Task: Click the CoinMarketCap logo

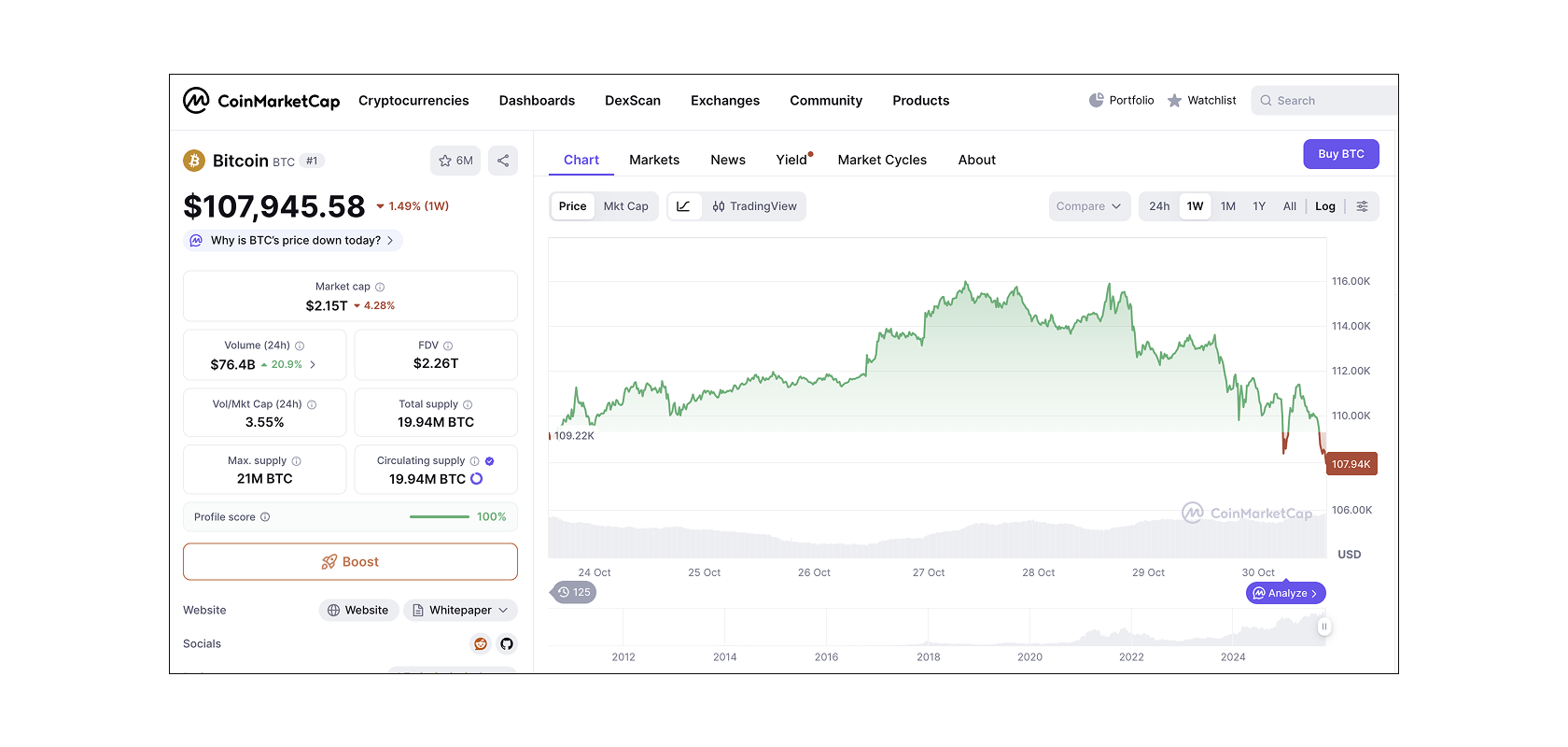Action: click(261, 100)
